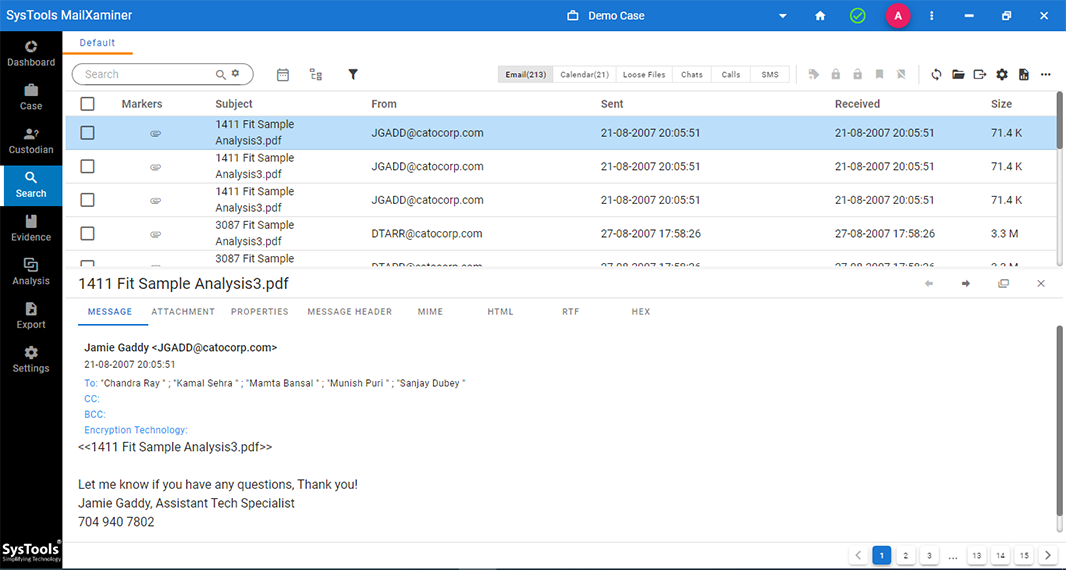Open the Evidence section
Image resolution: width=1066 pixels, height=570 pixels.
click(31, 229)
